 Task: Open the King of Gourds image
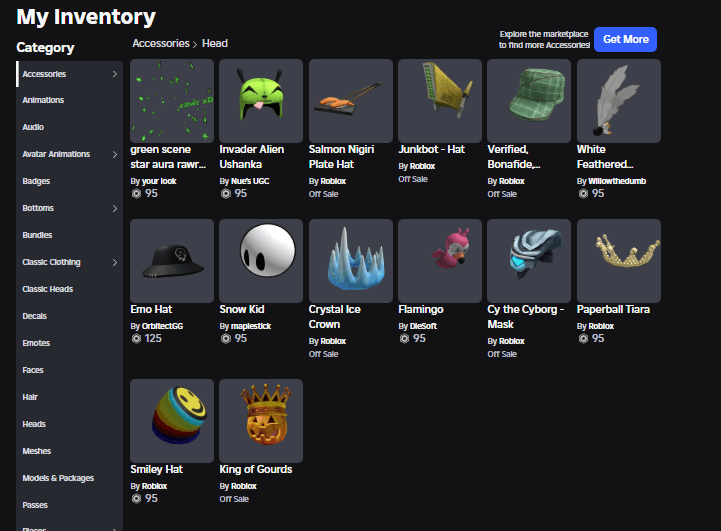pyautogui.click(x=261, y=421)
